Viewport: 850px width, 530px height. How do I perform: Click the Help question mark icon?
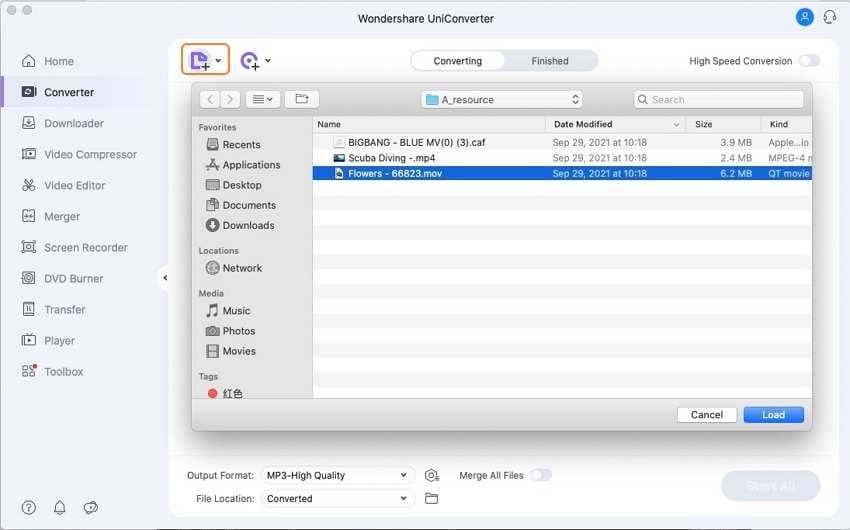(x=29, y=507)
